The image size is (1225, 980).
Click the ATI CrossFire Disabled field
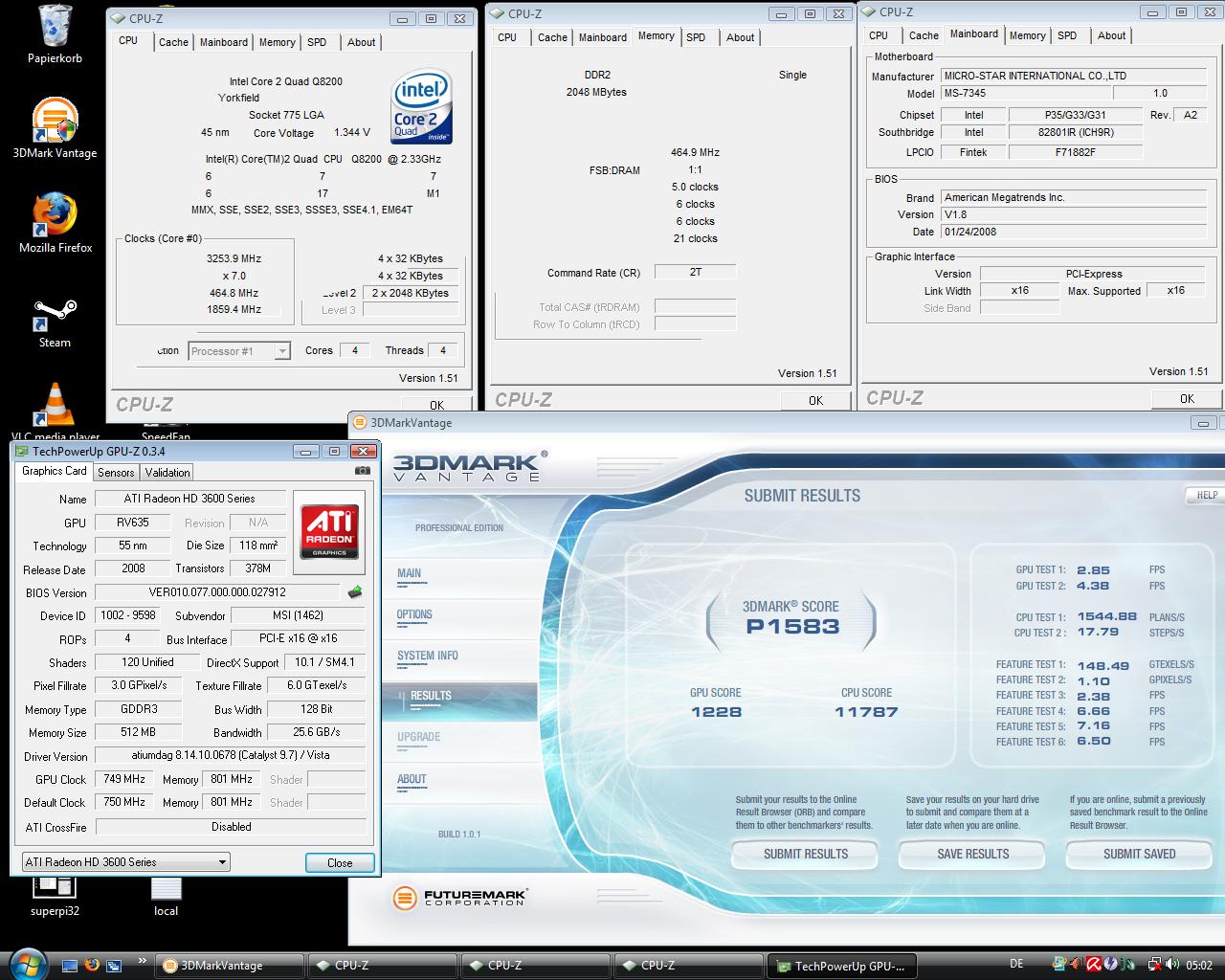231,826
